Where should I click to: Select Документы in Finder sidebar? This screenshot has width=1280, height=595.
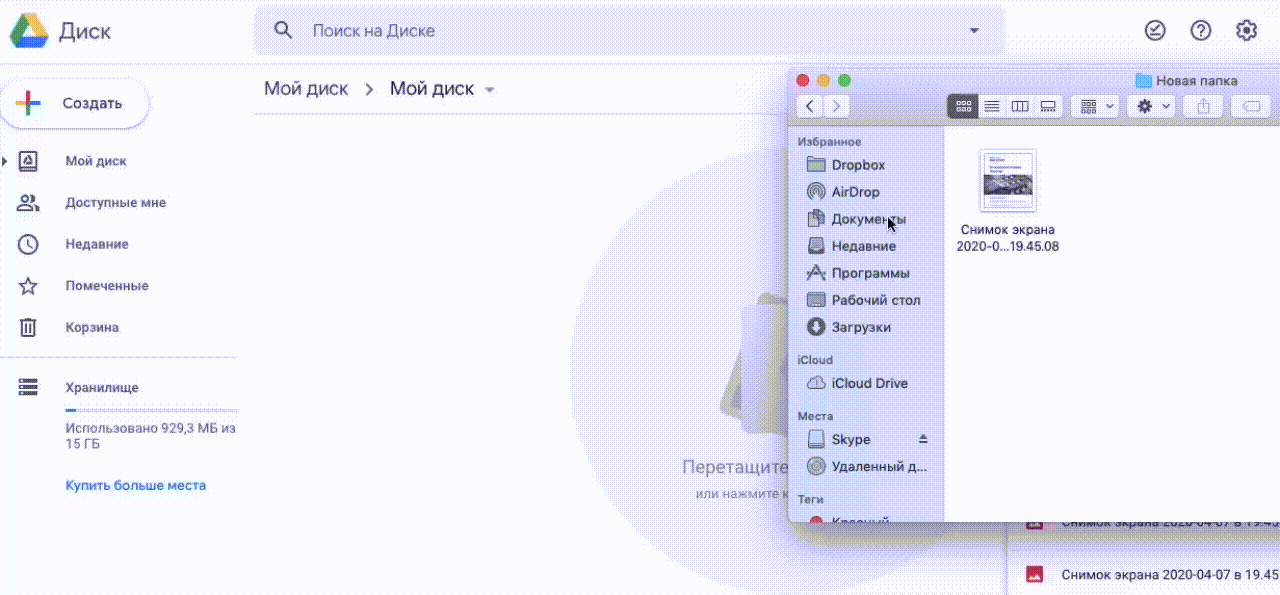point(866,219)
